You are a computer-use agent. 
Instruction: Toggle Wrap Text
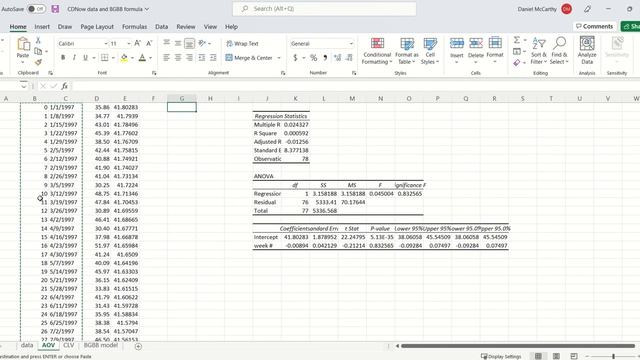[x=242, y=44]
